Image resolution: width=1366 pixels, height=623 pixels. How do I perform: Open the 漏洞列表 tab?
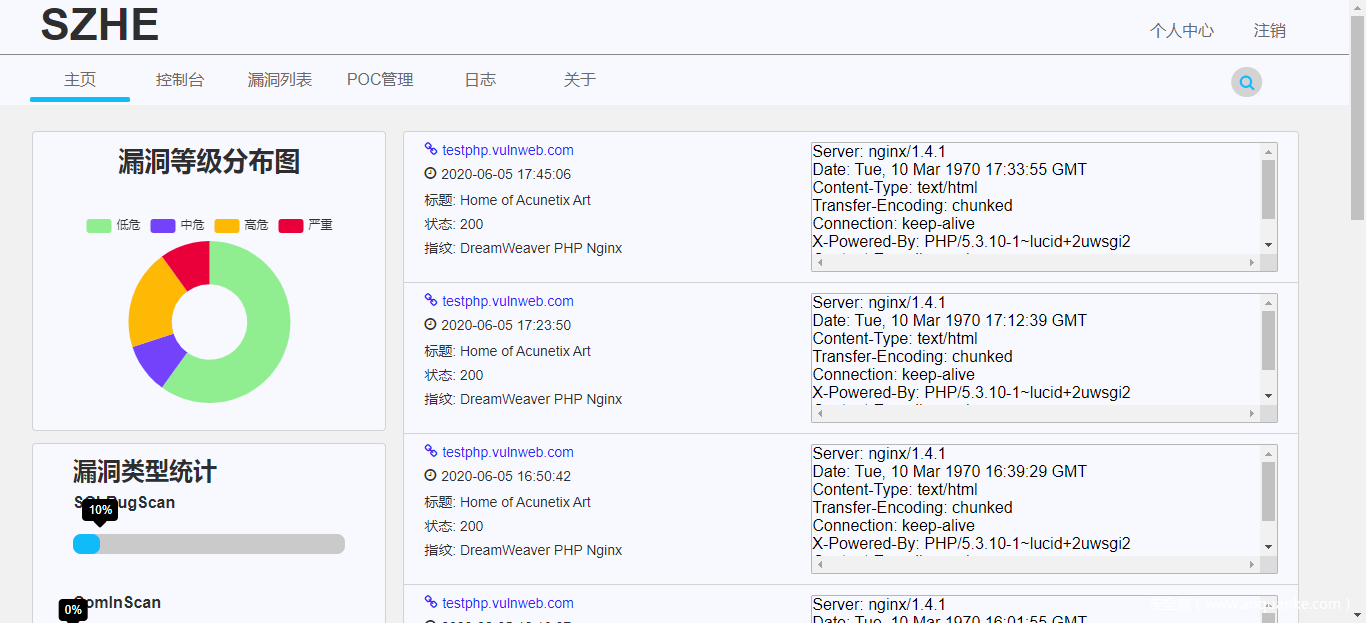(280, 80)
